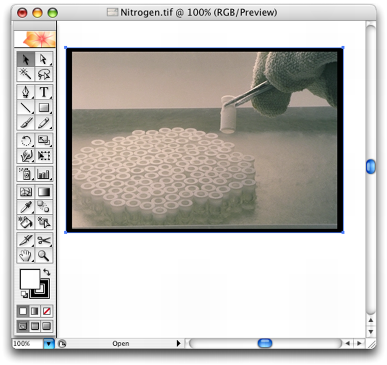
Task: Toggle Full Screen Mode with Menu Bar
Action: 35,326
